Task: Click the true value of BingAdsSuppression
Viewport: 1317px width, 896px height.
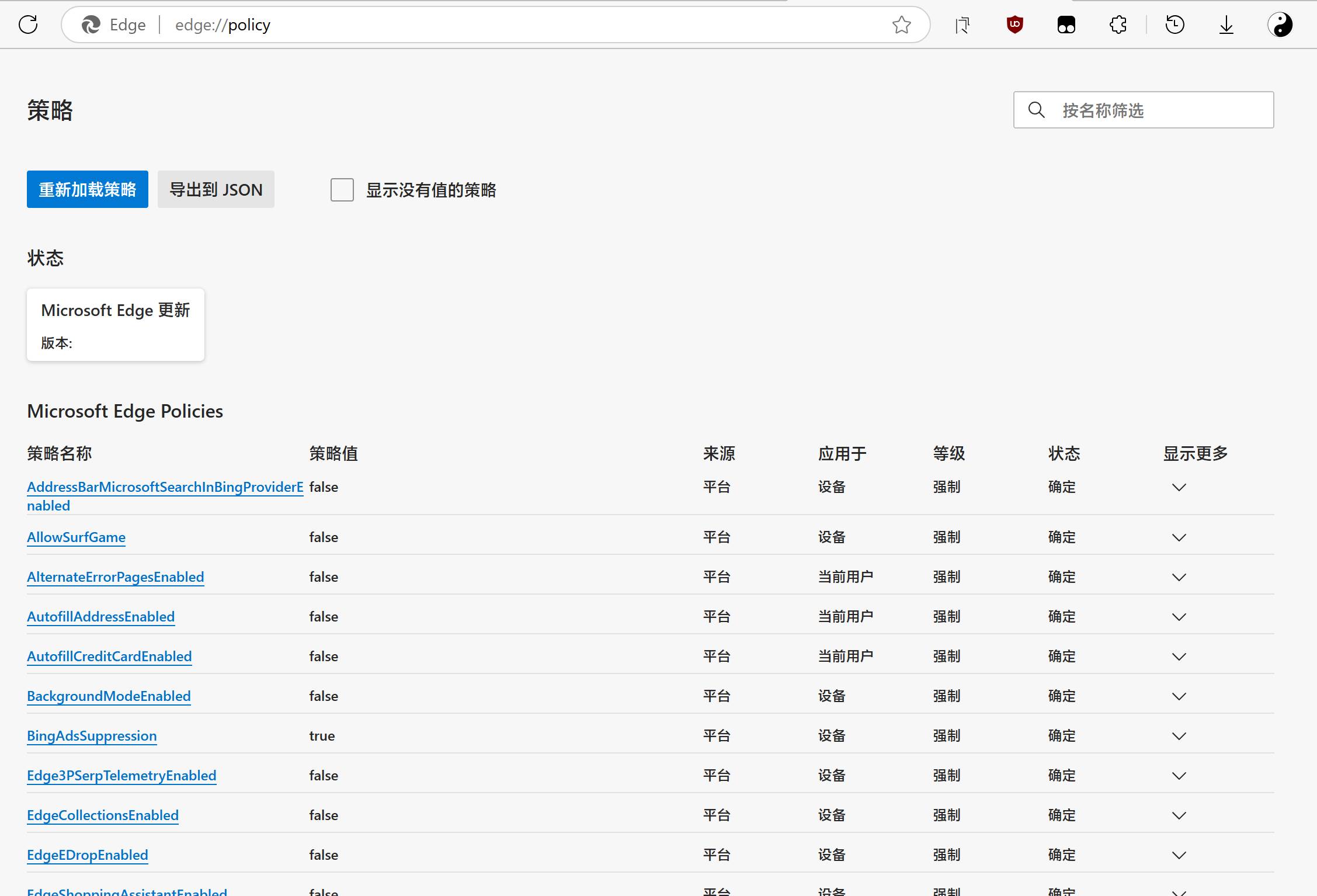Action: pos(322,735)
